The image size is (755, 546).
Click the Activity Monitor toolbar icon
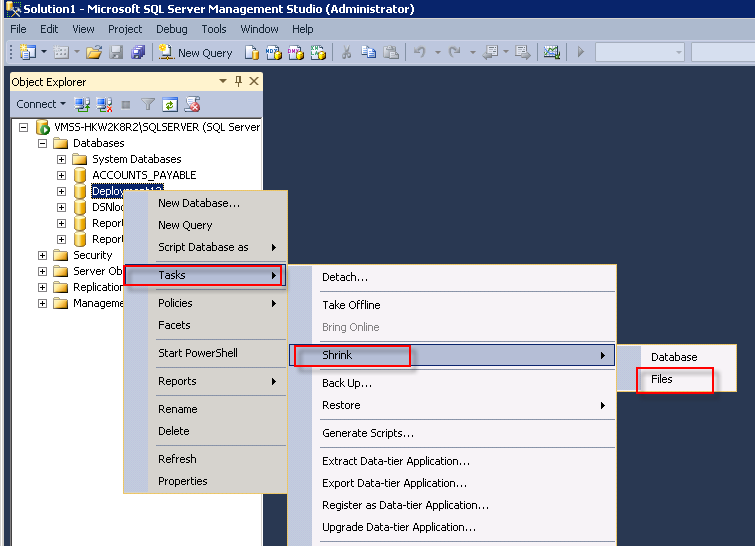[552, 52]
